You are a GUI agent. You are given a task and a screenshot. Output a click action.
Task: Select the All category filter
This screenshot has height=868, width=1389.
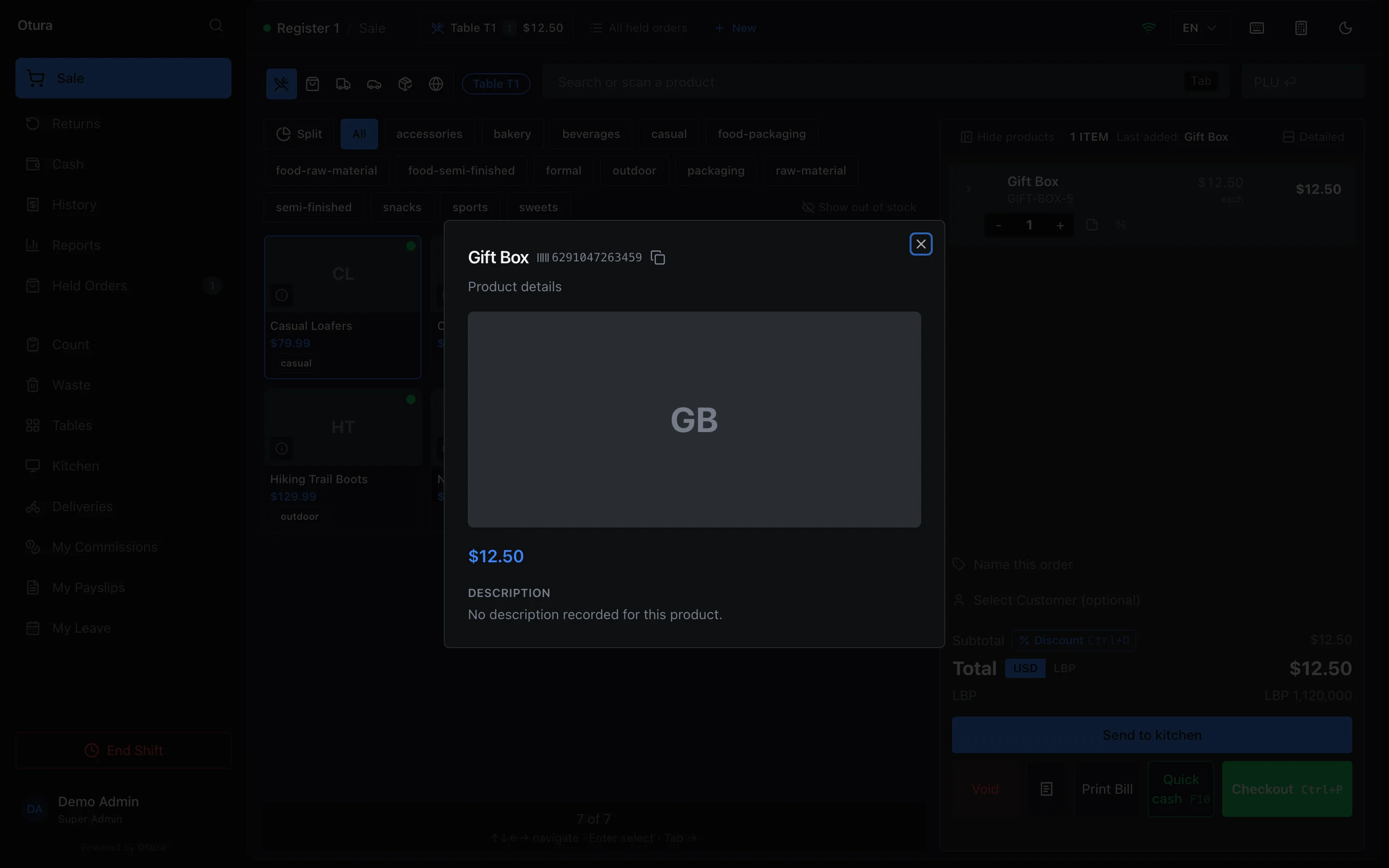pos(359,134)
